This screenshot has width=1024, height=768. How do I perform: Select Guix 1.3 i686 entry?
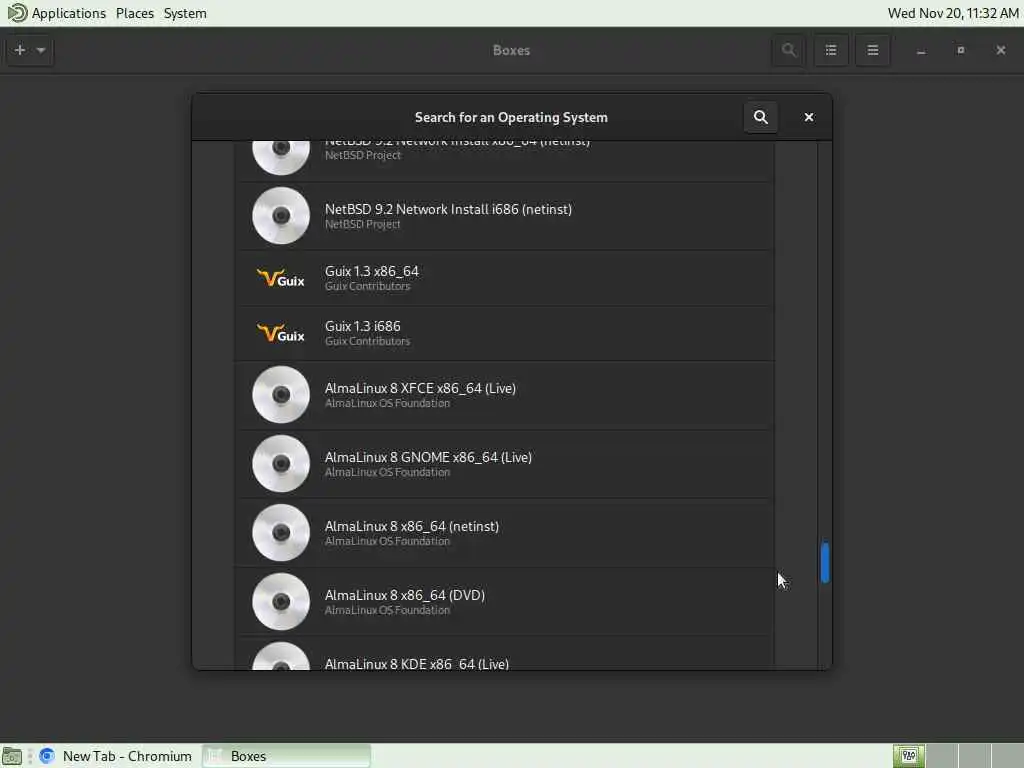[504, 333]
